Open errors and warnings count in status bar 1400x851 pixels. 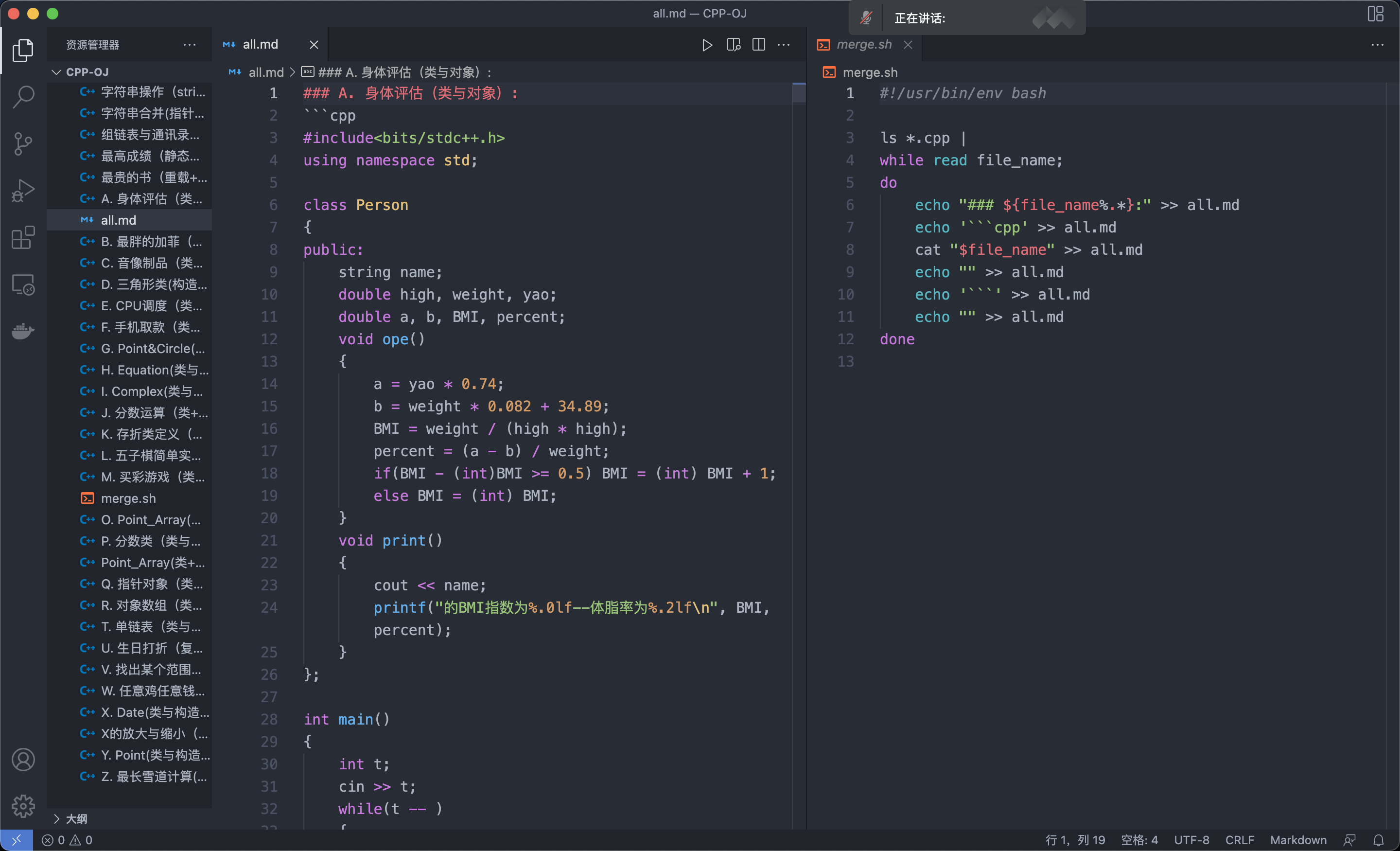point(67,840)
